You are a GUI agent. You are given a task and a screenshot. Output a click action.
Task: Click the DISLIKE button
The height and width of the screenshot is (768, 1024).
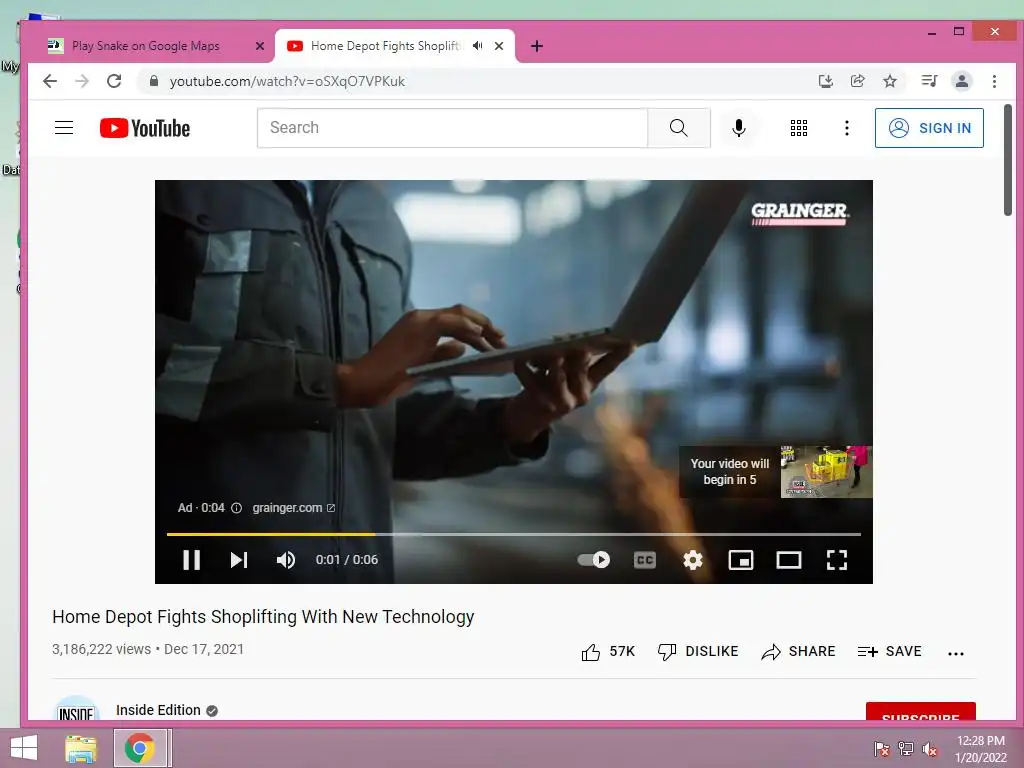coord(697,651)
